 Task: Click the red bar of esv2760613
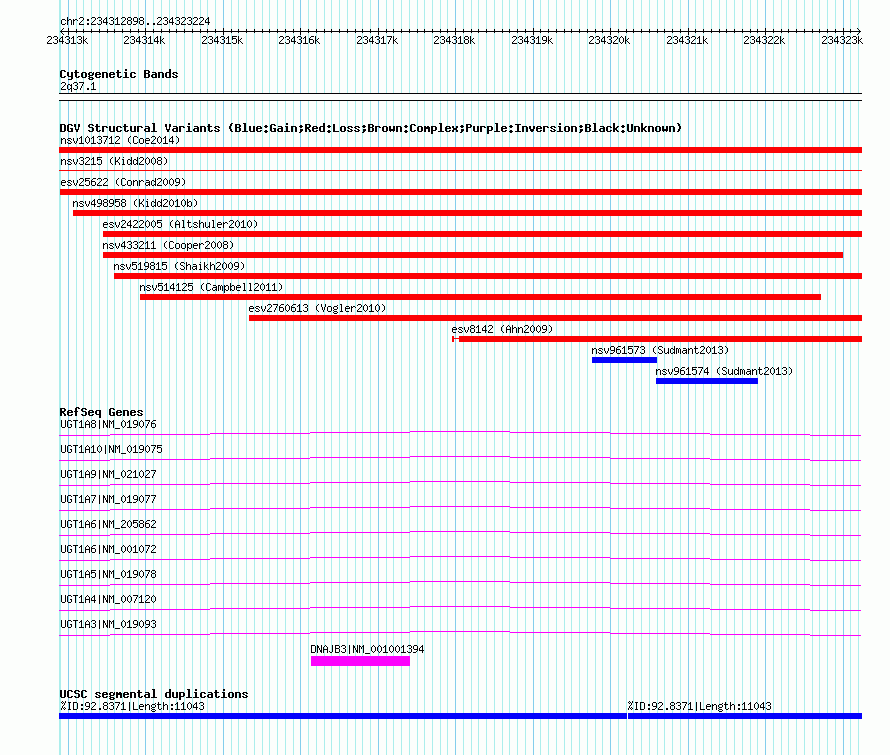(x=555, y=318)
